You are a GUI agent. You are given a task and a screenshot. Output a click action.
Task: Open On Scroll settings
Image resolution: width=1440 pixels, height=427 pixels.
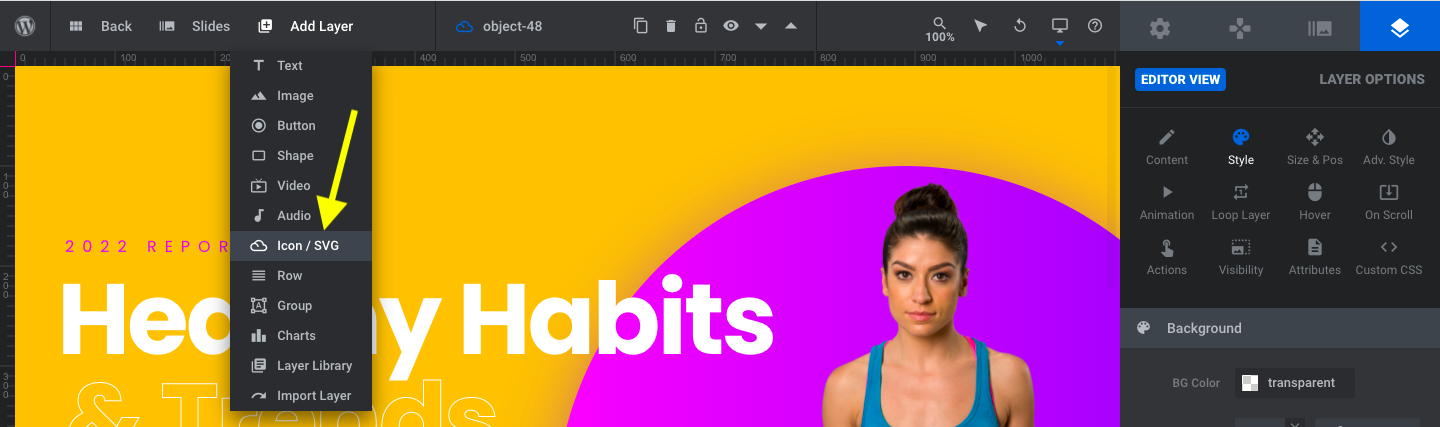[1389, 202]
